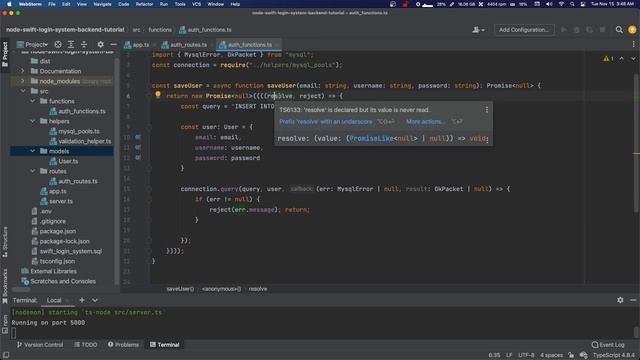Expand the Documentation folder

23,71
